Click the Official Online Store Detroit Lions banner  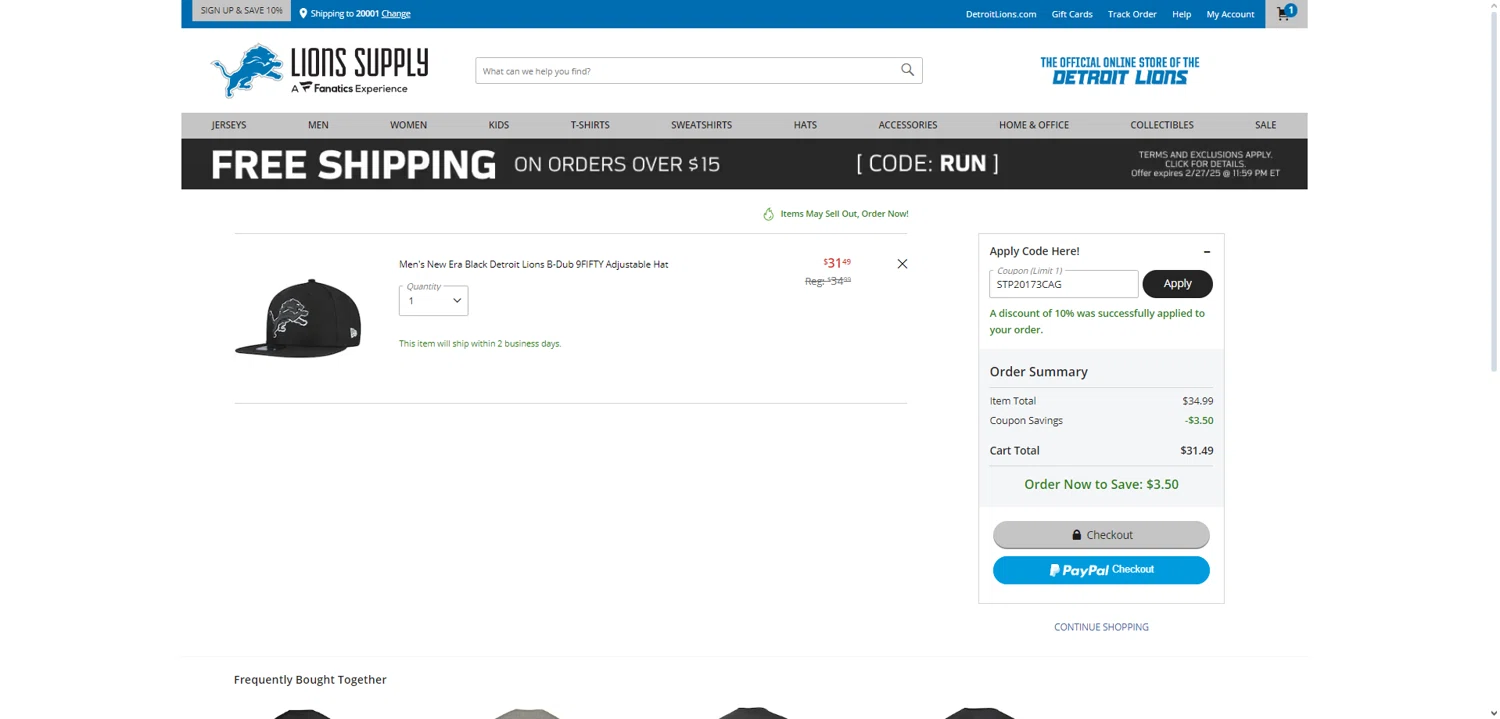coord(1119,70)
